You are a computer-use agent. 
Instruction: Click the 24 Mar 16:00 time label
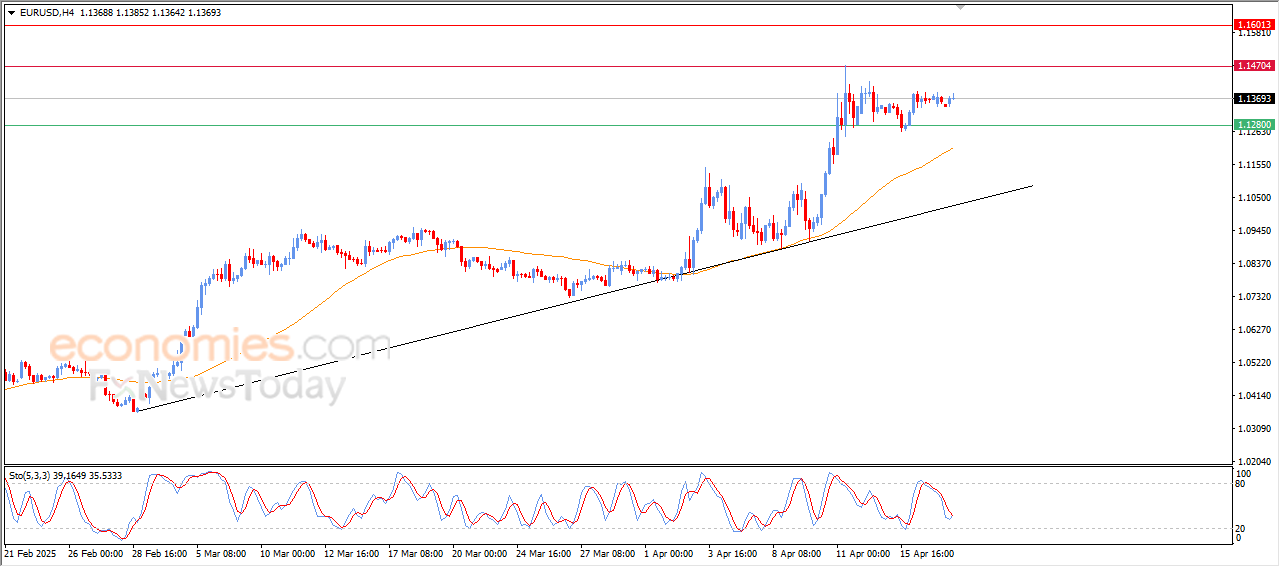point(544,553)
